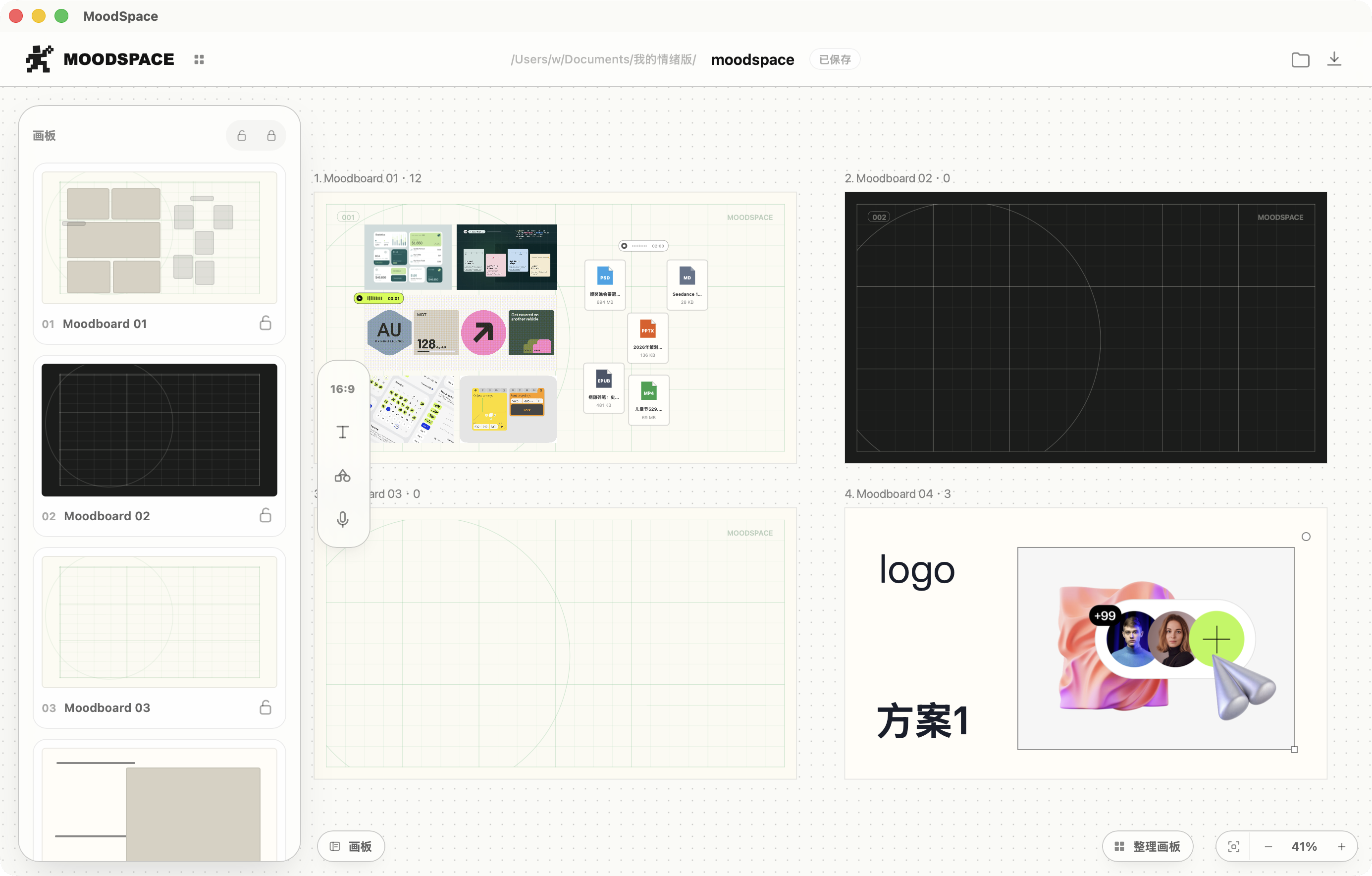
Task: Select the +99 avatars image
Action: coord(1156,649)
